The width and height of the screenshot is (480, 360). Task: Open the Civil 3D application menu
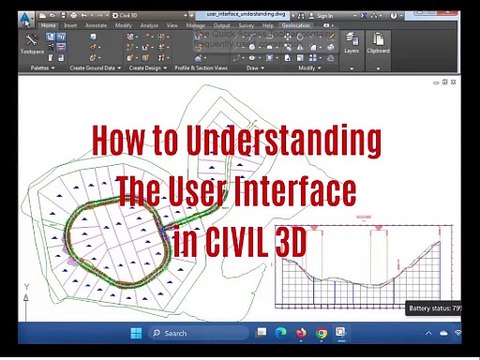[x=25, y=19]
